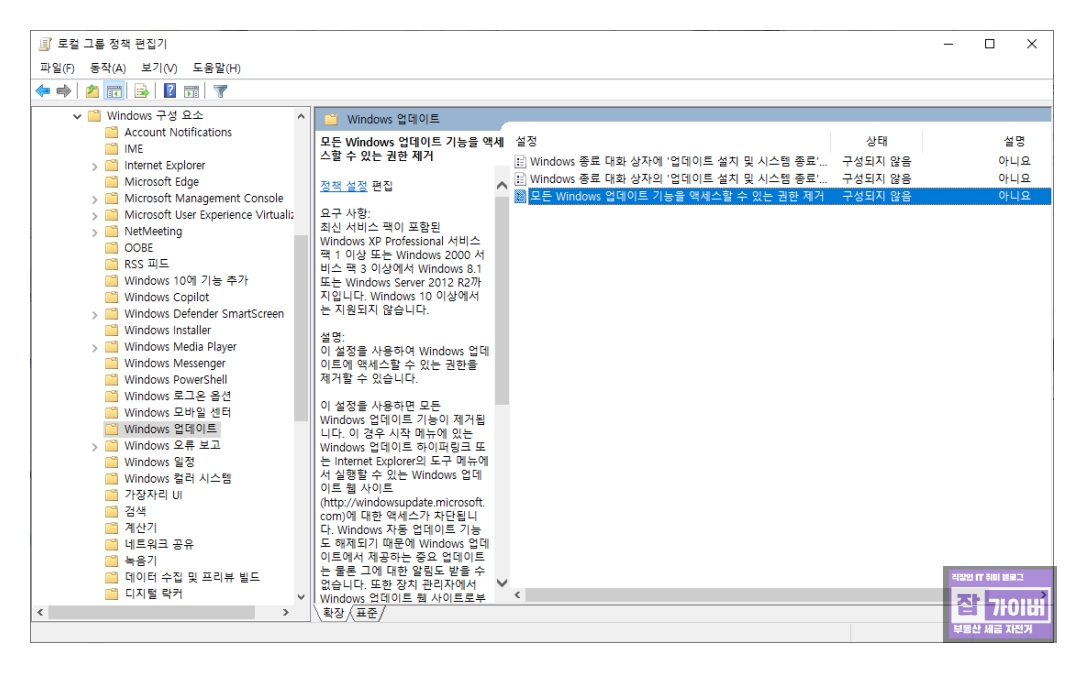This screenshot has width=1084, height=673.
Task: Click the description pane scroll up arrow
Action: coord(502,186)
